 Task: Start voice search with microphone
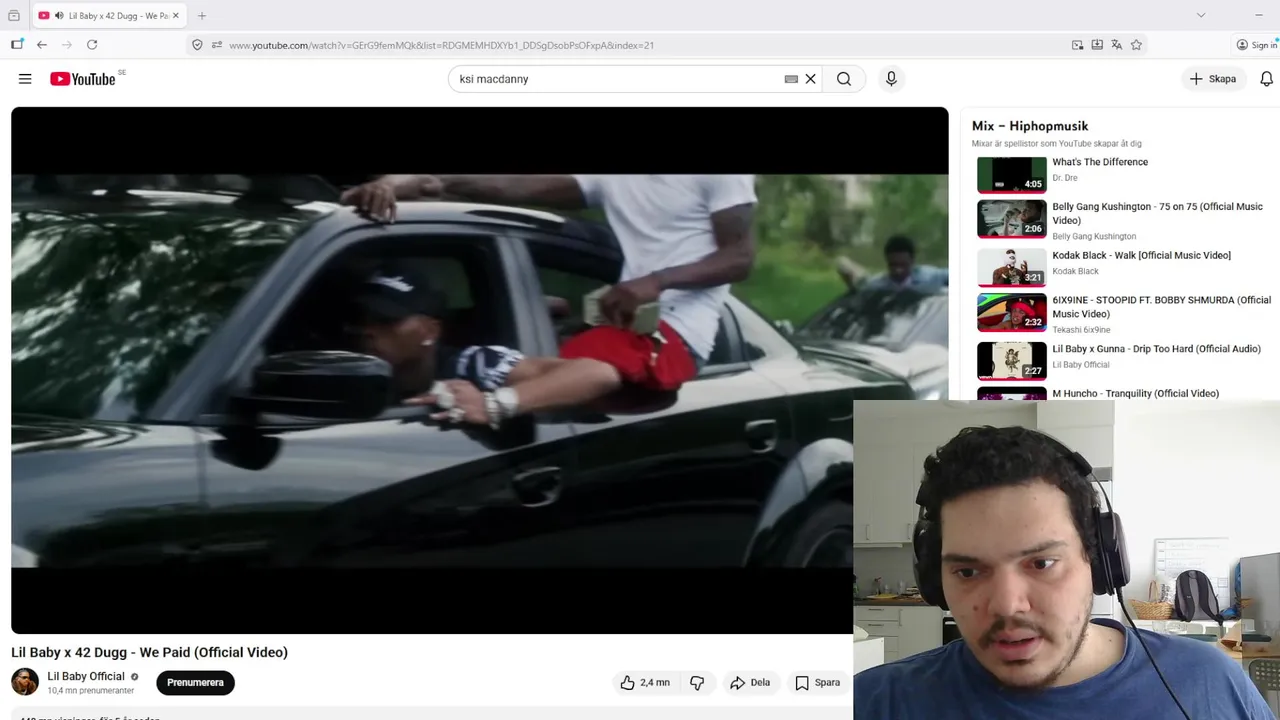click(x=891, y=79)
